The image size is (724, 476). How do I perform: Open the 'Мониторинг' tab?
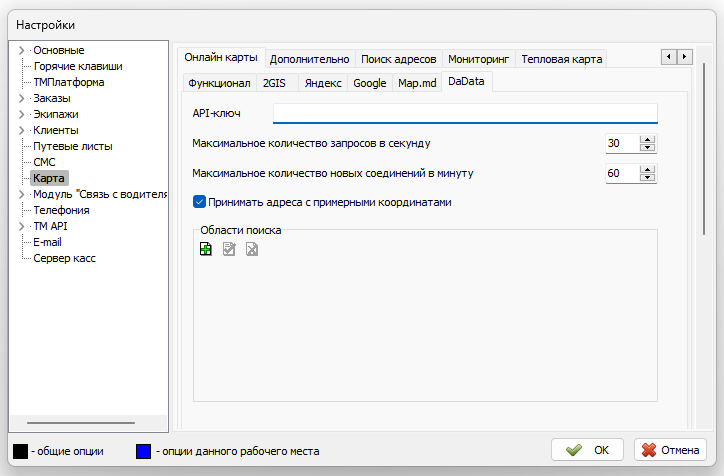click(478, 59)
